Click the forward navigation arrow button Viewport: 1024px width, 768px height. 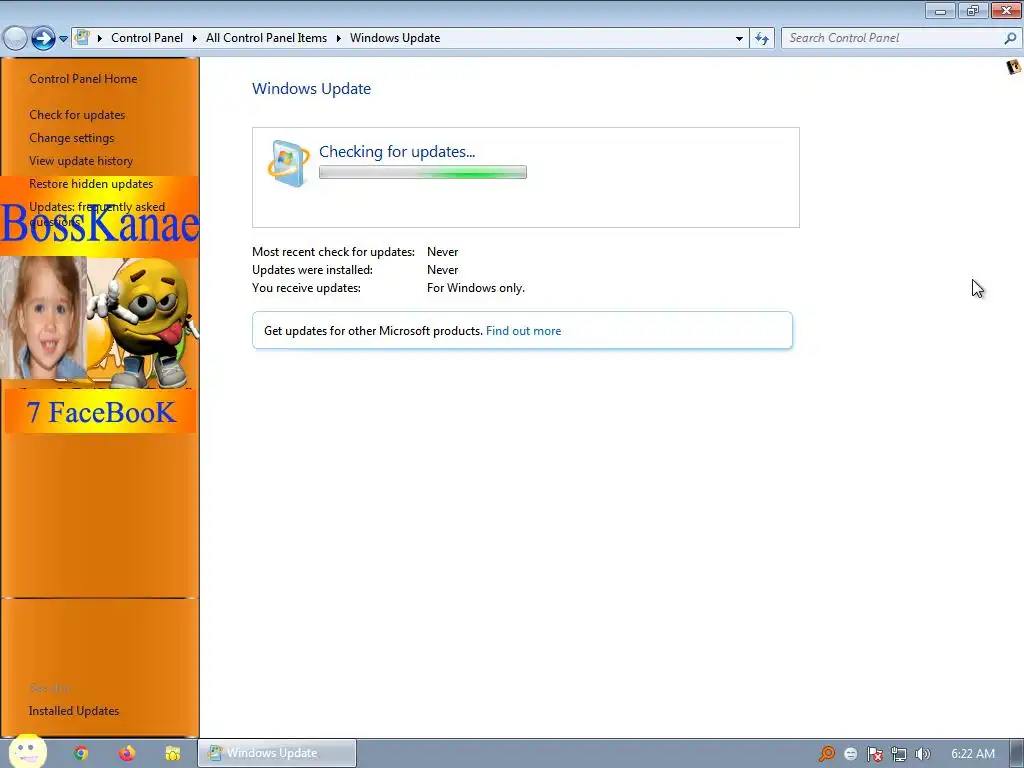(43, 39)
